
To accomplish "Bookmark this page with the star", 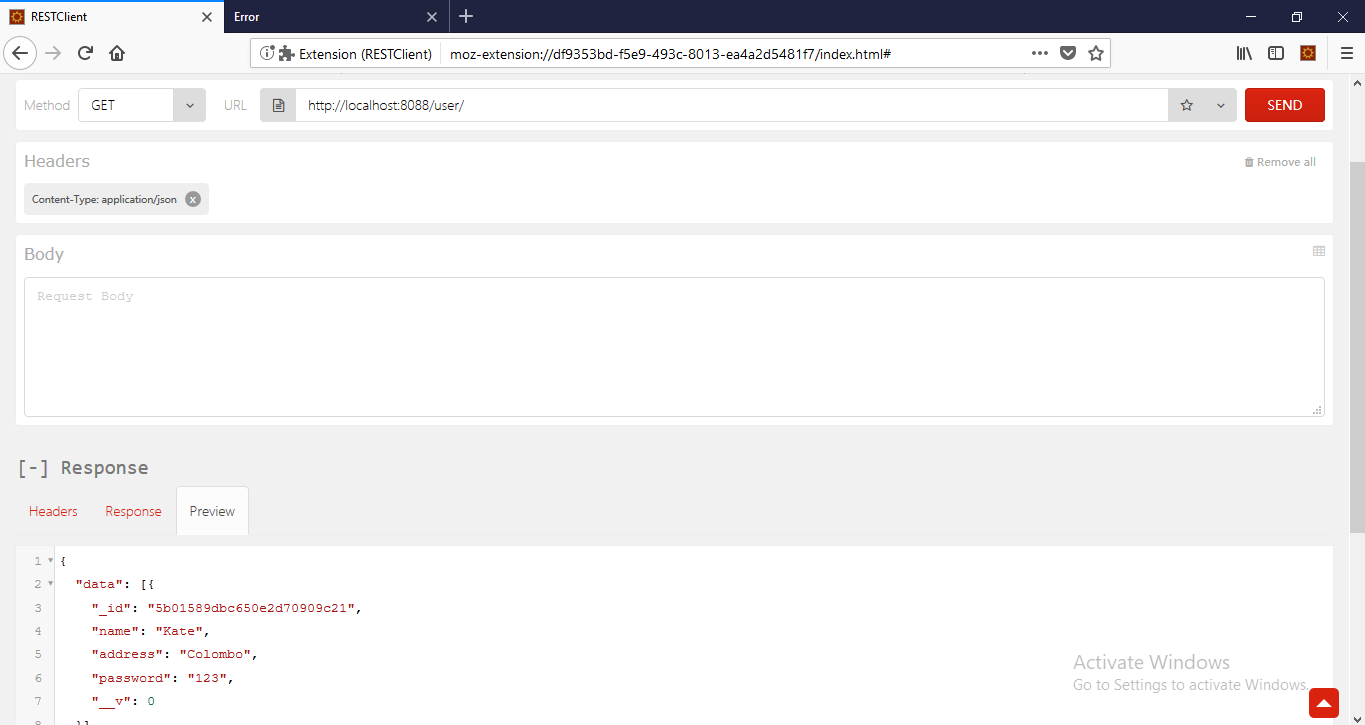I will point(1096,53).
